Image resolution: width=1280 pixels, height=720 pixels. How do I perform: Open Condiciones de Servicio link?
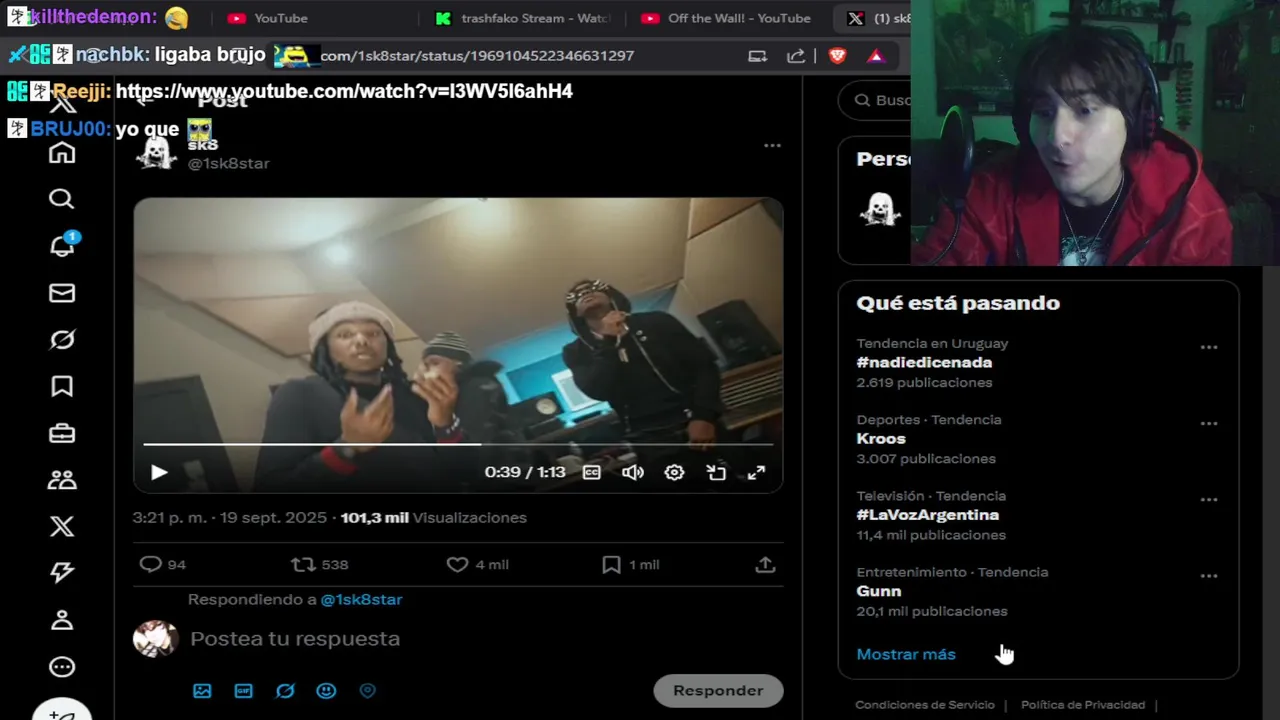[925, 705]
